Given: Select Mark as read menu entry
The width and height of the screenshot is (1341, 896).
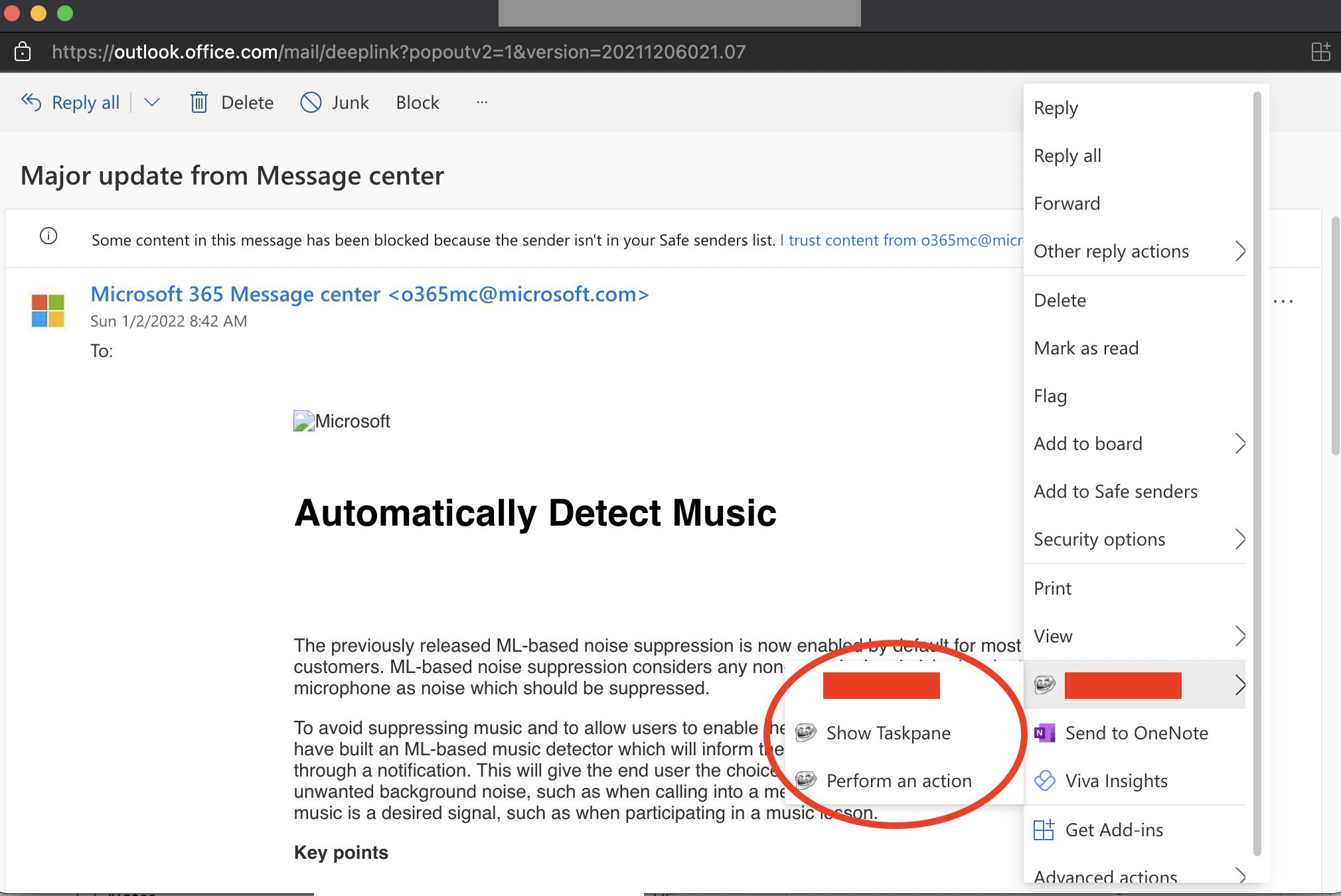Looking at the screenshot, I should pos(1086,348).
